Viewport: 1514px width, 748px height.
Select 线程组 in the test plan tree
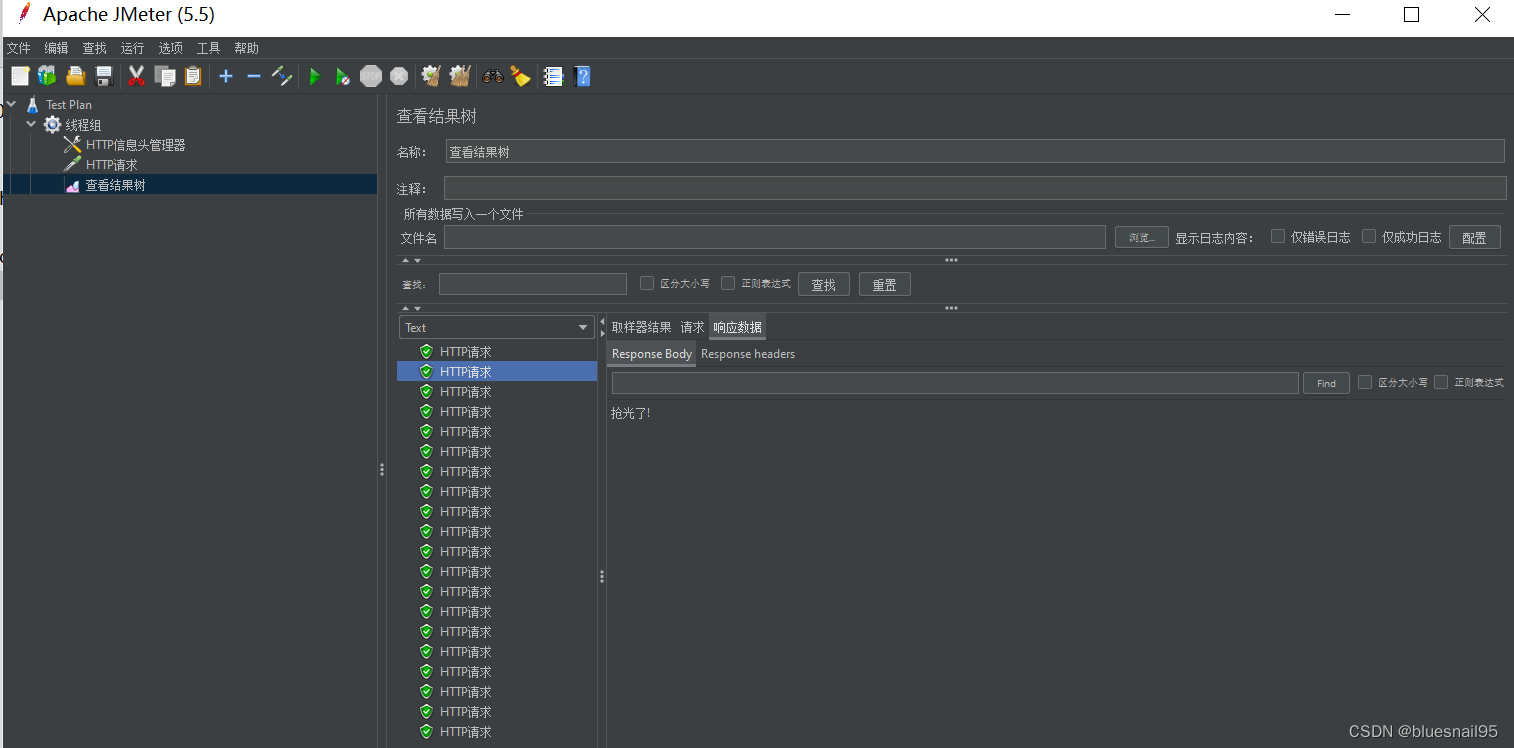pyautogui.click(x=83, y=125)
